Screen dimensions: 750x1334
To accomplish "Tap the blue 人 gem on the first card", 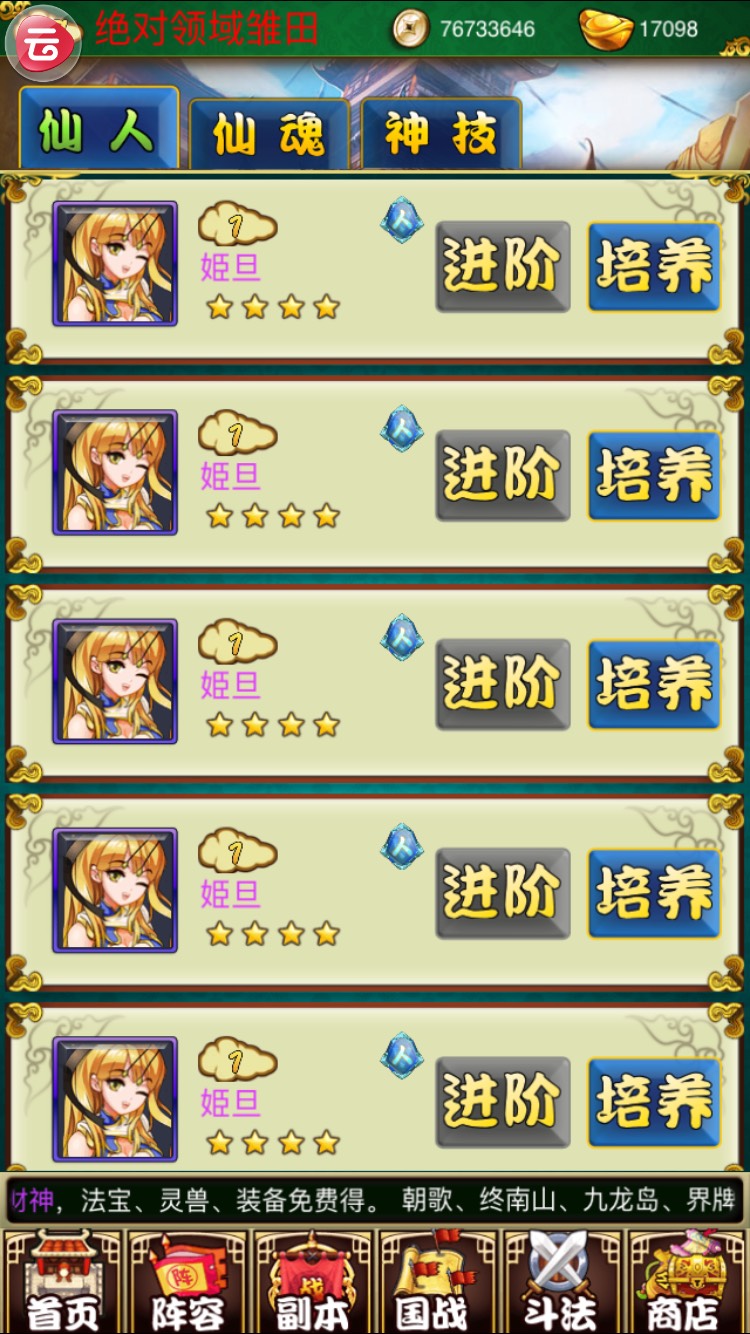I will pos(402,220).
